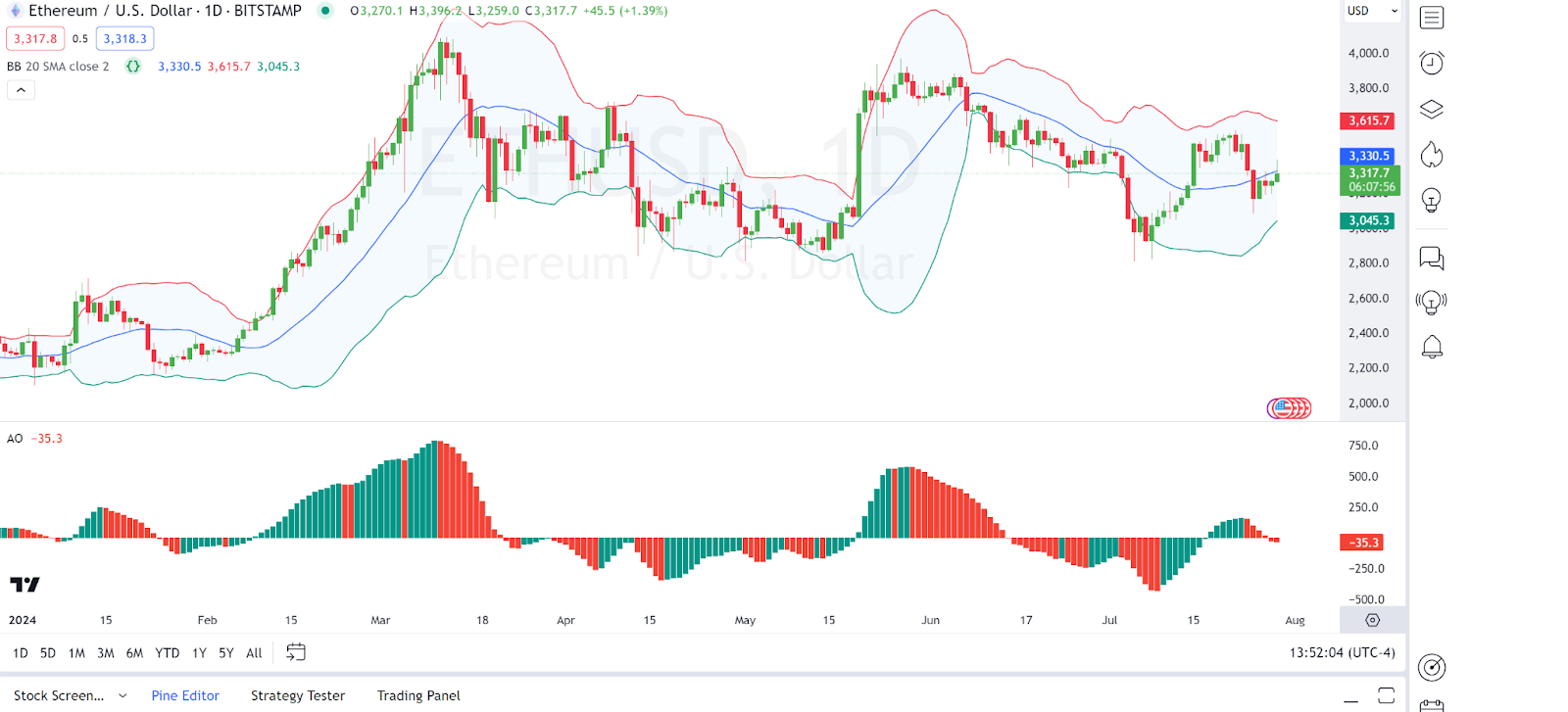This screenshot has width=1568, height=712.
Task: Open the calendar icon in right sidebar
Action: tap(1432, 705)
